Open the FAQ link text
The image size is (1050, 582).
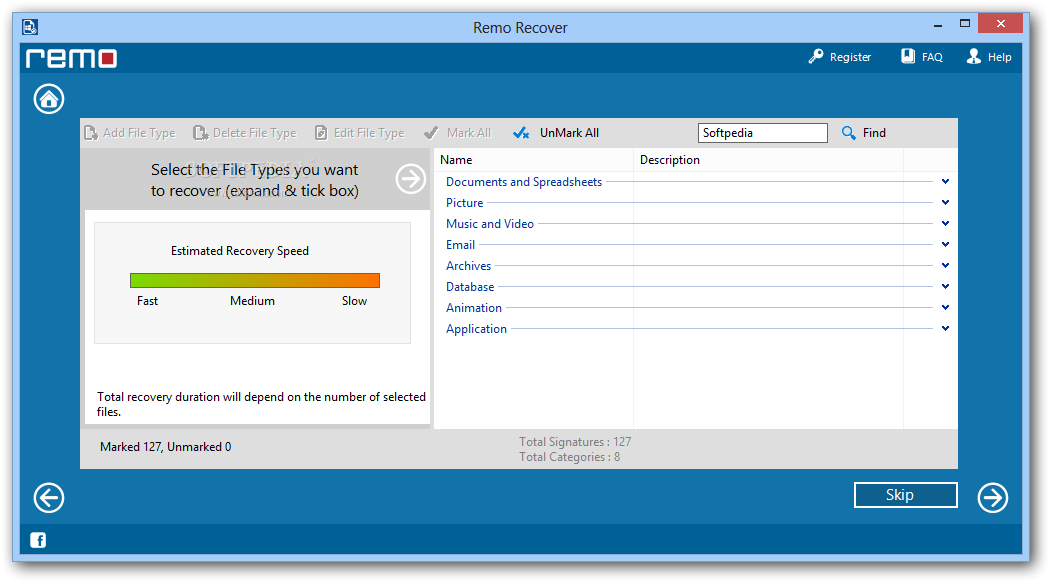932,58
